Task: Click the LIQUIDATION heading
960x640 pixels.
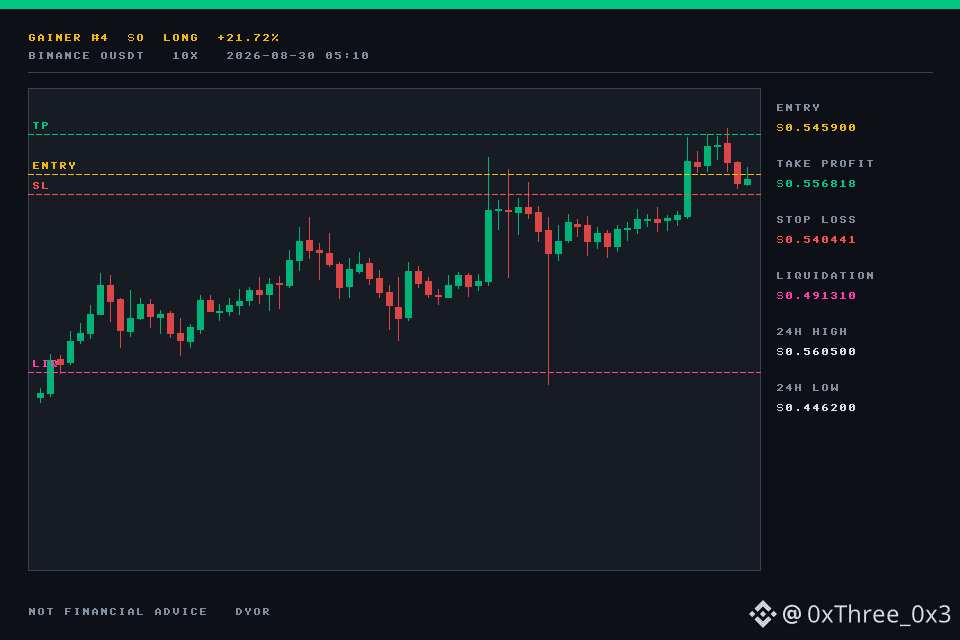Action: click(x=825, y=276)
